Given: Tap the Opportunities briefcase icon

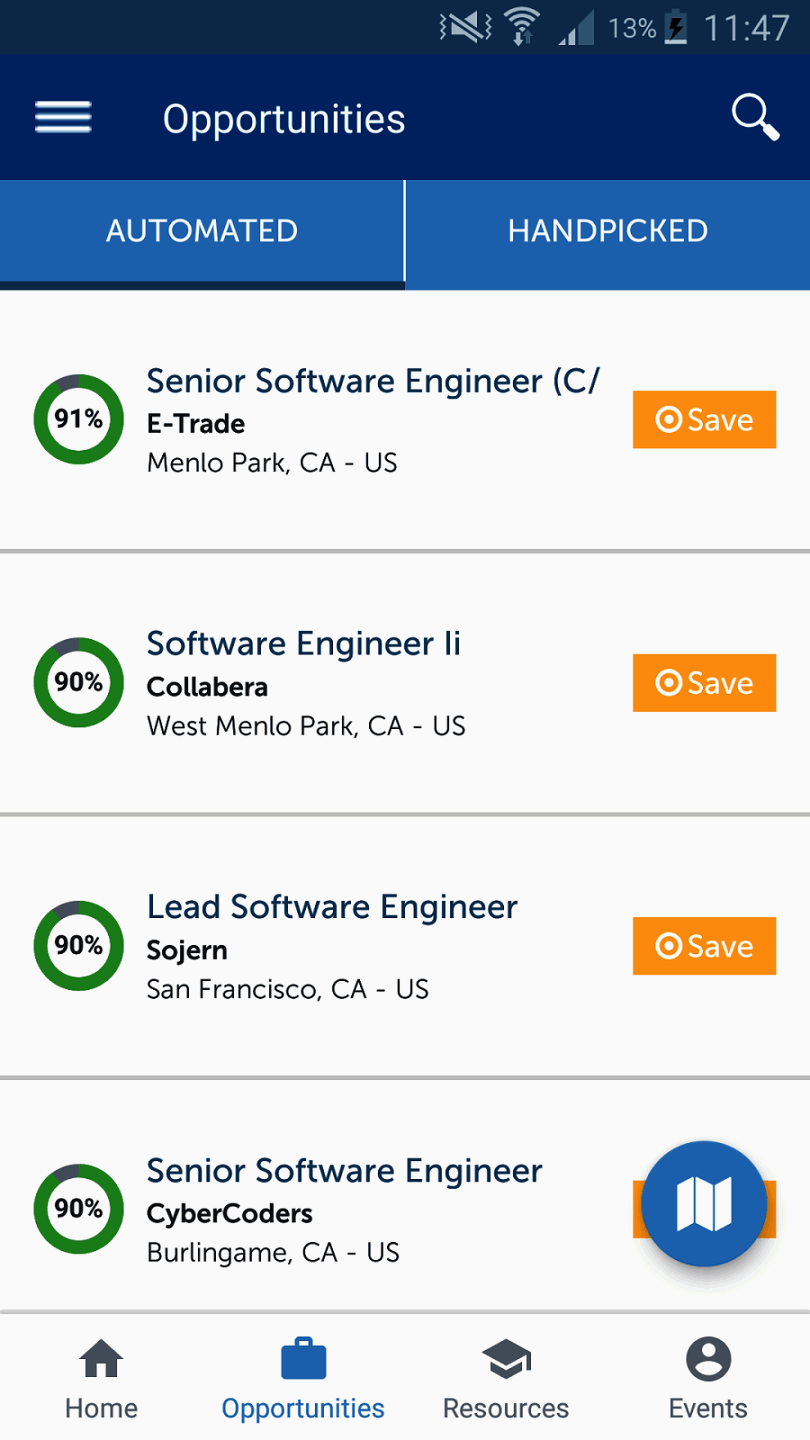Looking at the screenshot, I should coord(303,1360).
